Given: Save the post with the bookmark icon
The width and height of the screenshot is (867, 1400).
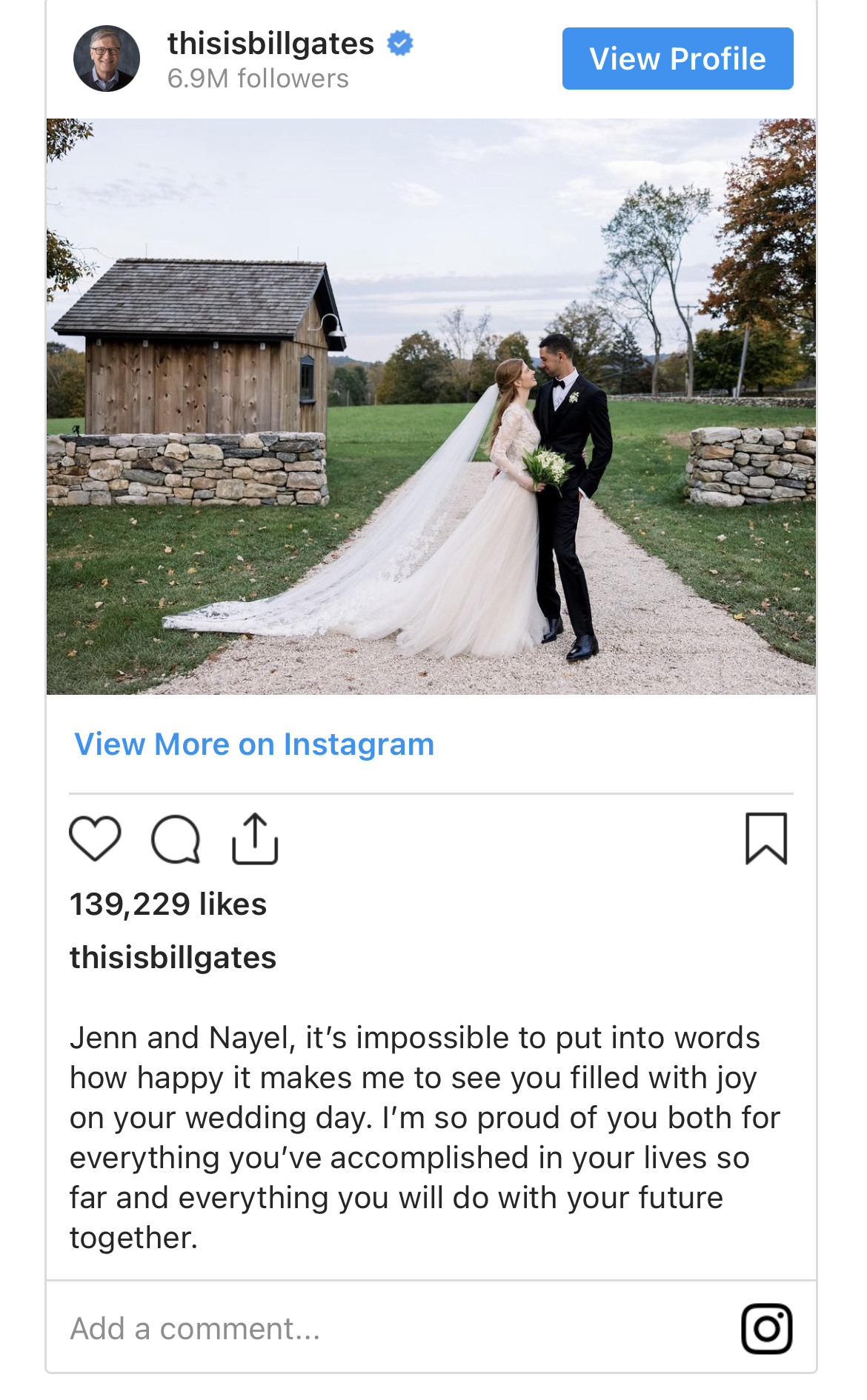Looking at the screenshot, I should pyautogui.click(x=766, y=839).
